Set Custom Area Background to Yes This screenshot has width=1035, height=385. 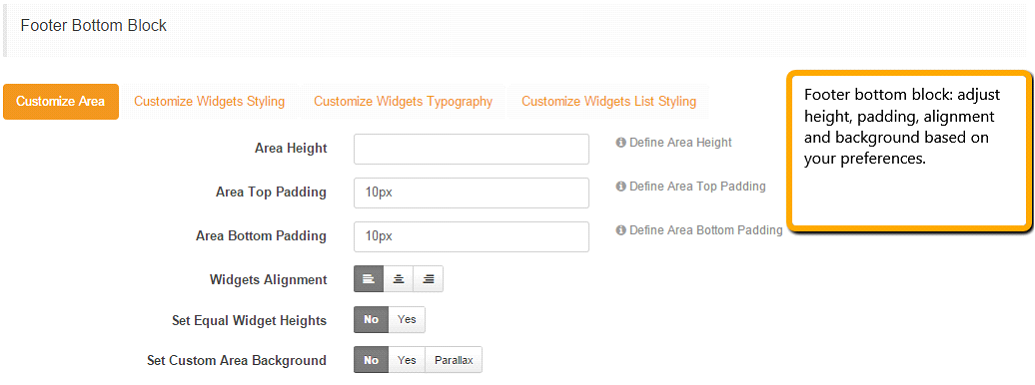[407, 361]
